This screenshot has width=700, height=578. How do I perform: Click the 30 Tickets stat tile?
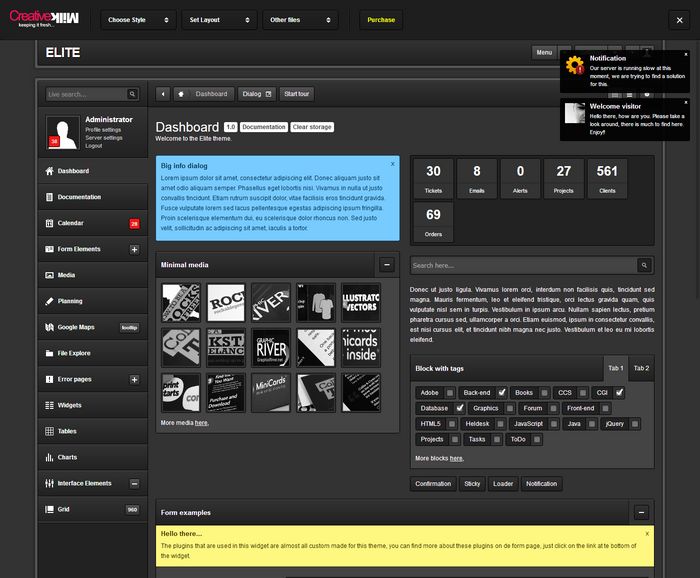point(433,179)
